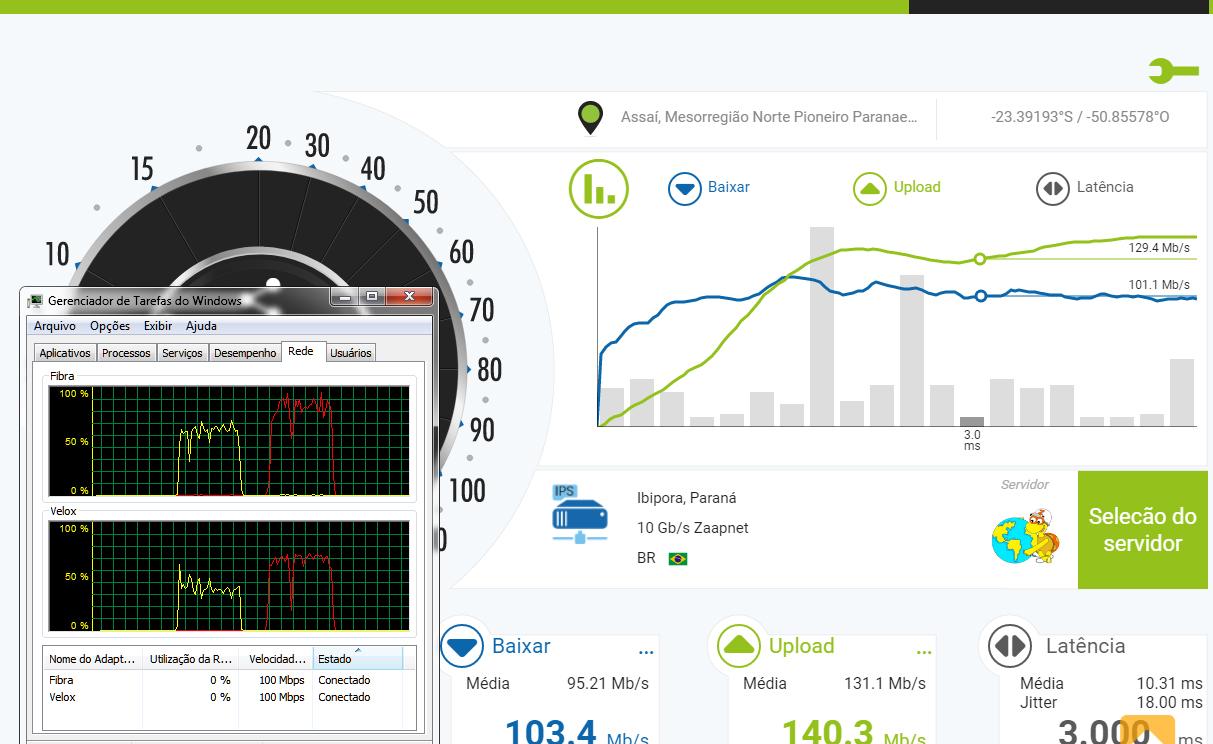Click the 10.31 ms latency average value
Screen dimensions: 1213x744
pos(1169,684)
